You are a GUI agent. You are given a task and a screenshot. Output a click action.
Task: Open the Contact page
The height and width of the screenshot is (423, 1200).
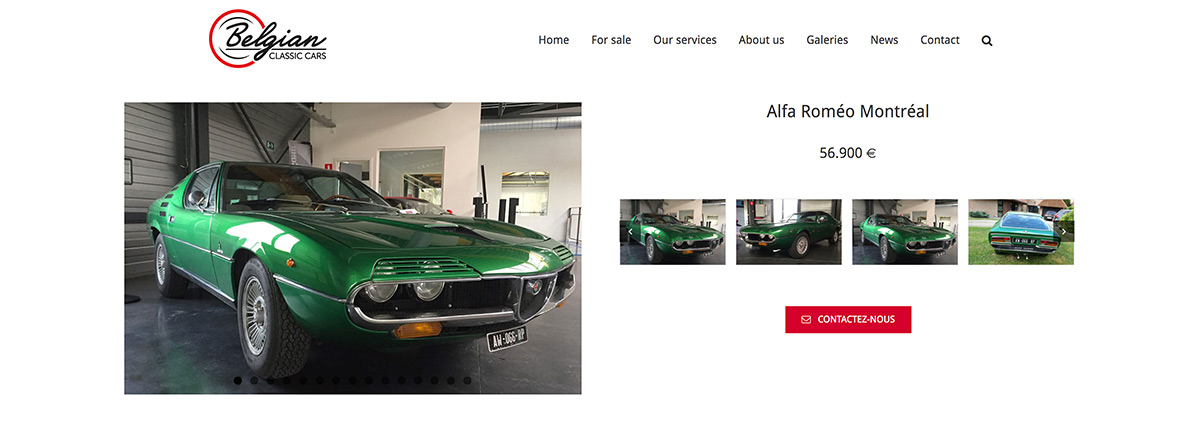pos(940,40)
